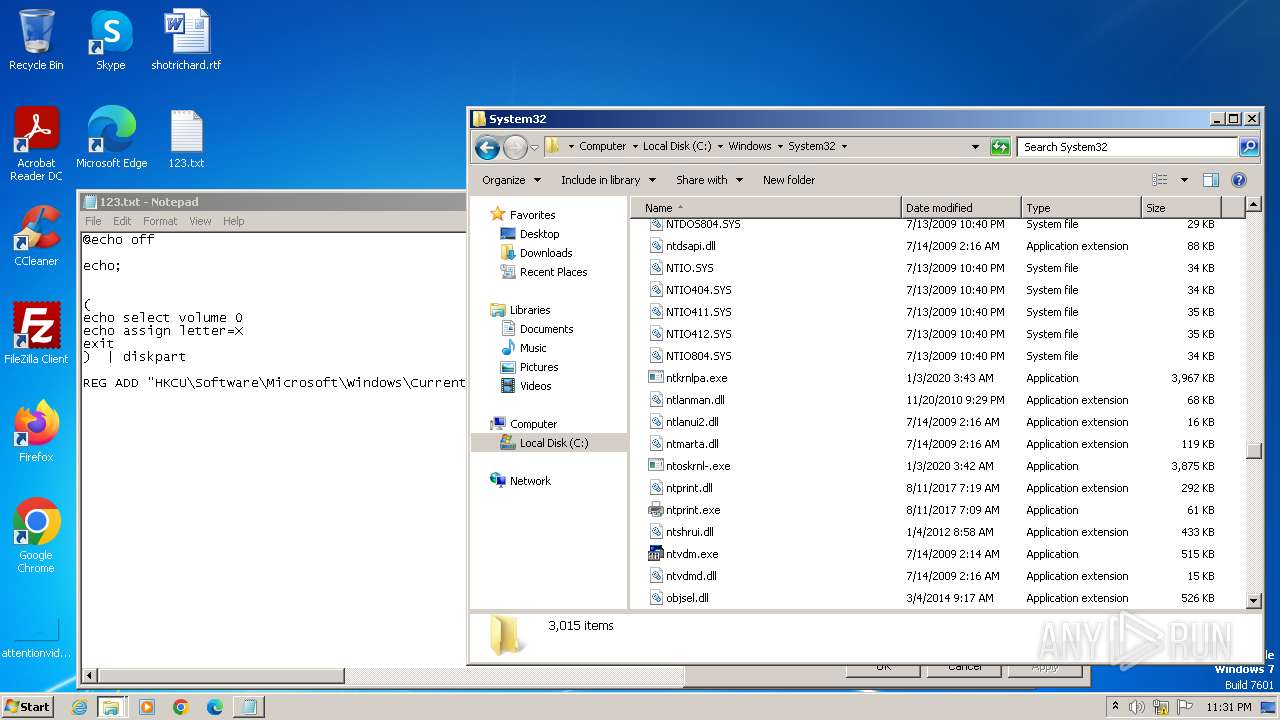Launch Internet Explorer from the taskbar
The image size is (1280, 720).
click(80, 707)
